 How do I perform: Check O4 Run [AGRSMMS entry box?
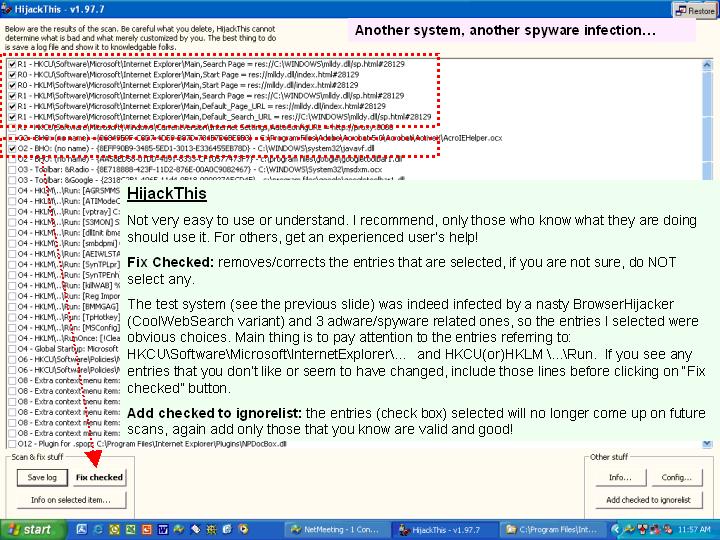(12, 191)
